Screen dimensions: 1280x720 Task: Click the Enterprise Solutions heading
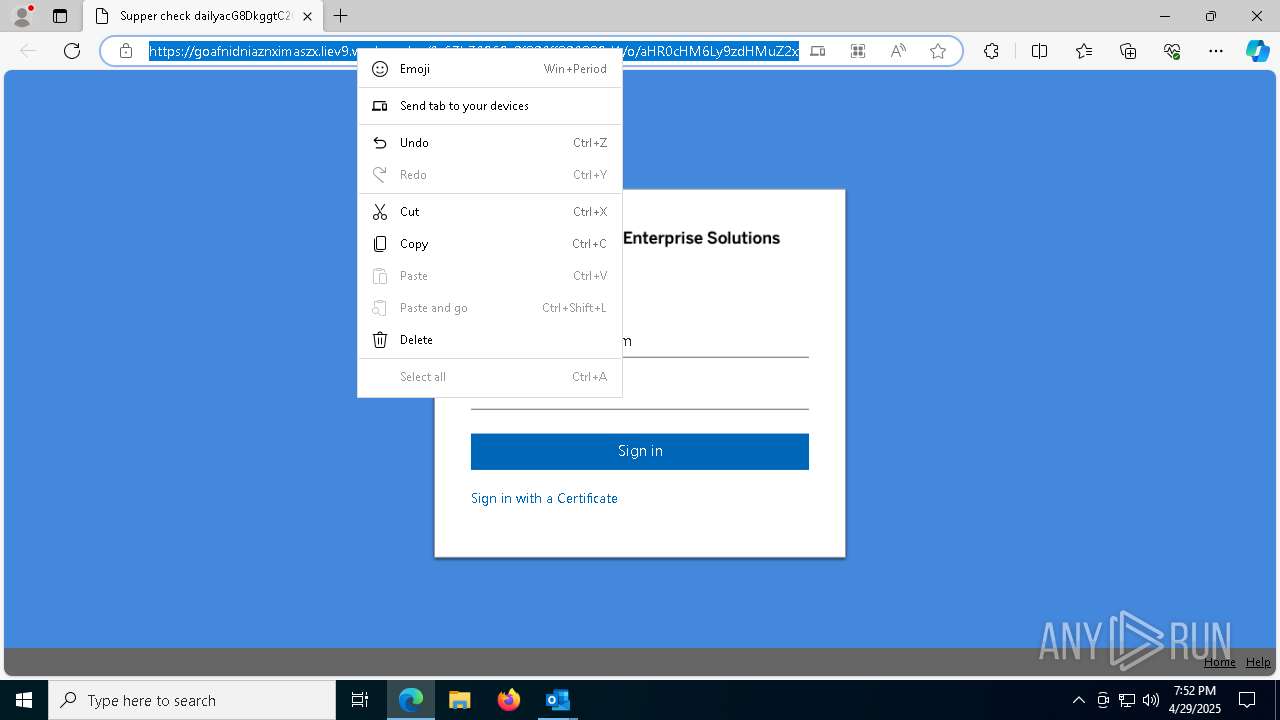tap(701, 238)
